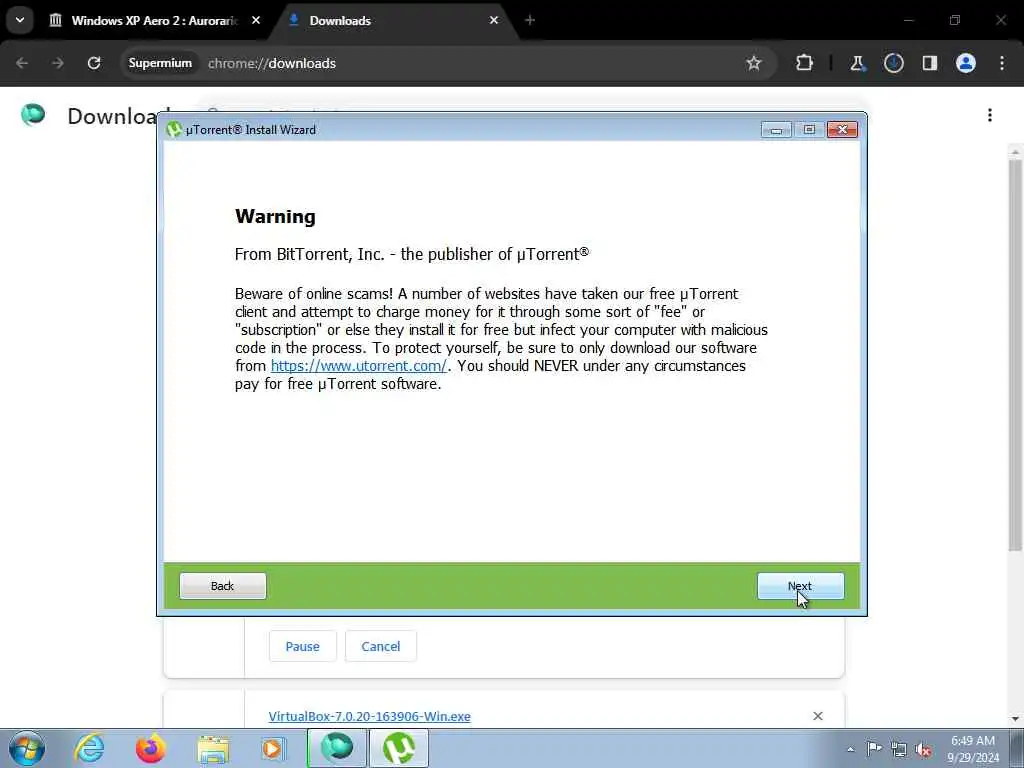Launch Firefox from the taskbar
Viewport: 1024px width, 768px height.
[x=151, y=748]
